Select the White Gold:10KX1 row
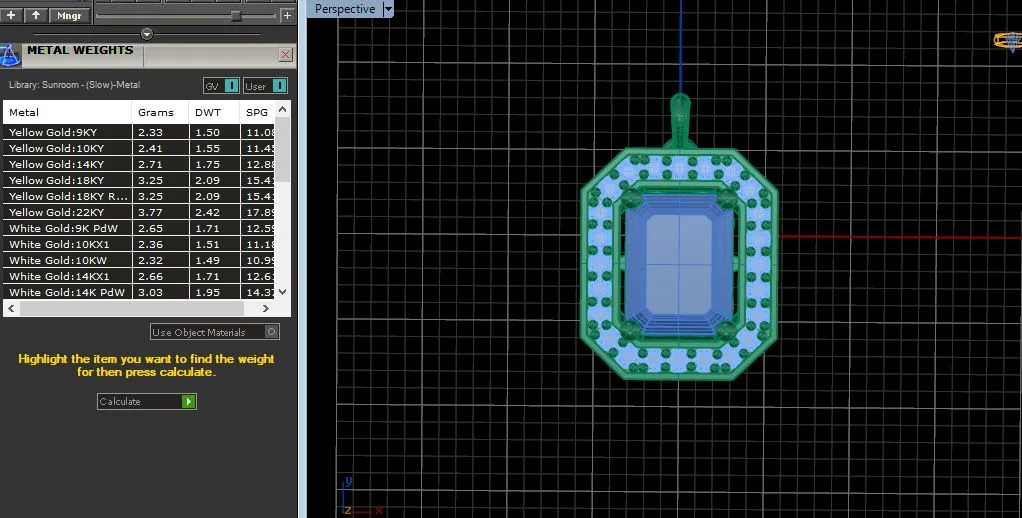Viewport: 1022px width, 518px height. click(138, 244)
